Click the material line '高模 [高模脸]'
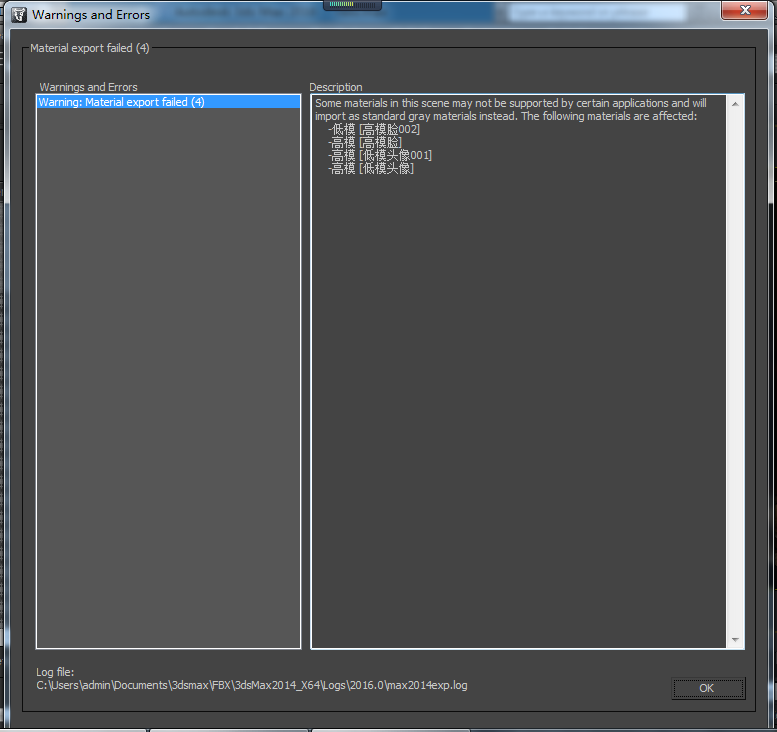This screenshot has height=732, width=777. 365,143
